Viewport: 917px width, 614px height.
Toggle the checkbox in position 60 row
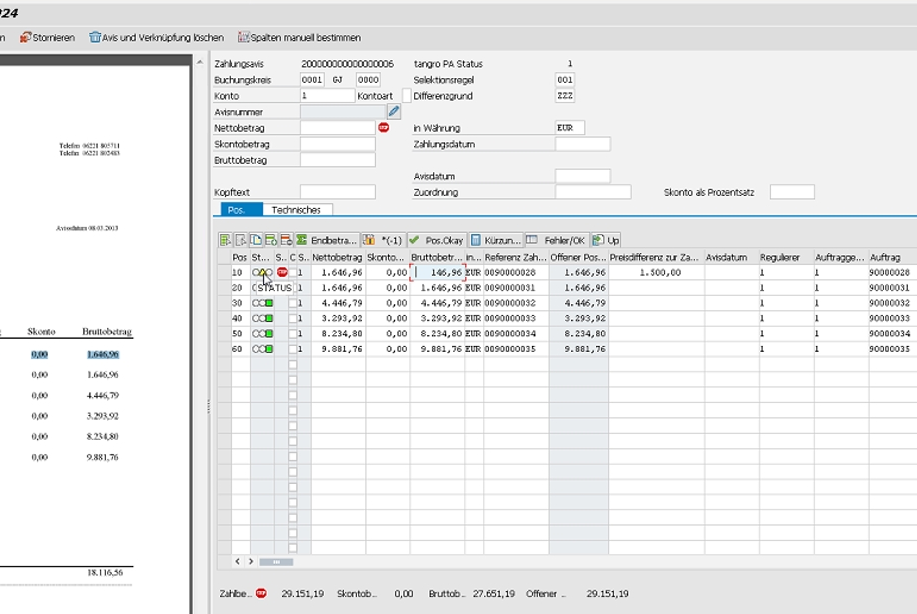293,349
